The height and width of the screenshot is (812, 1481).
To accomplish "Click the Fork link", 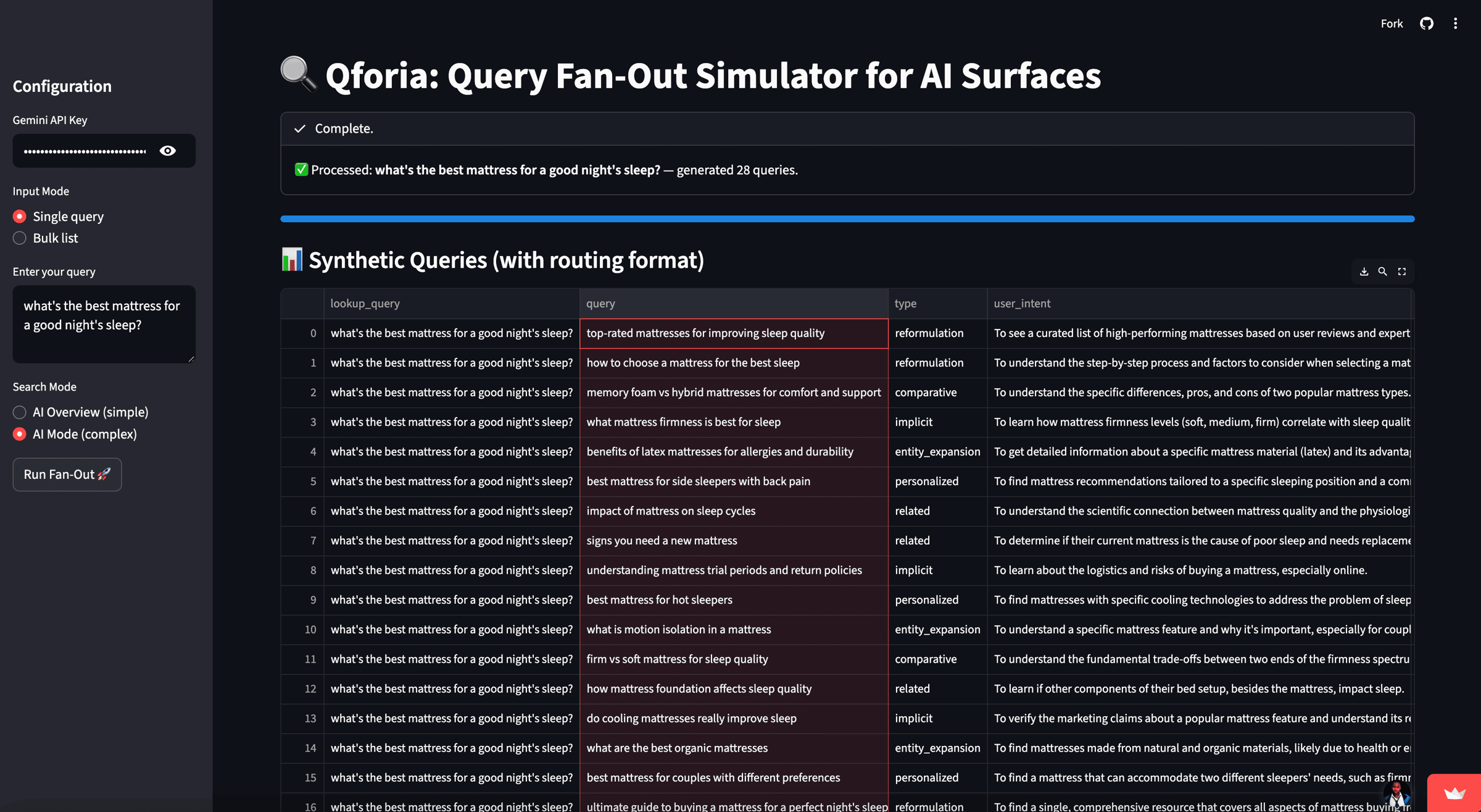I will 1392,23.
